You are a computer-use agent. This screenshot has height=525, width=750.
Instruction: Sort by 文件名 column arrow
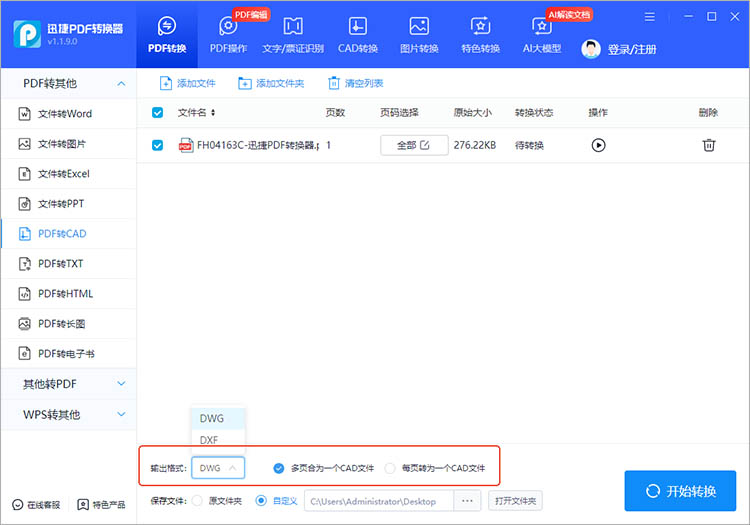213,112
